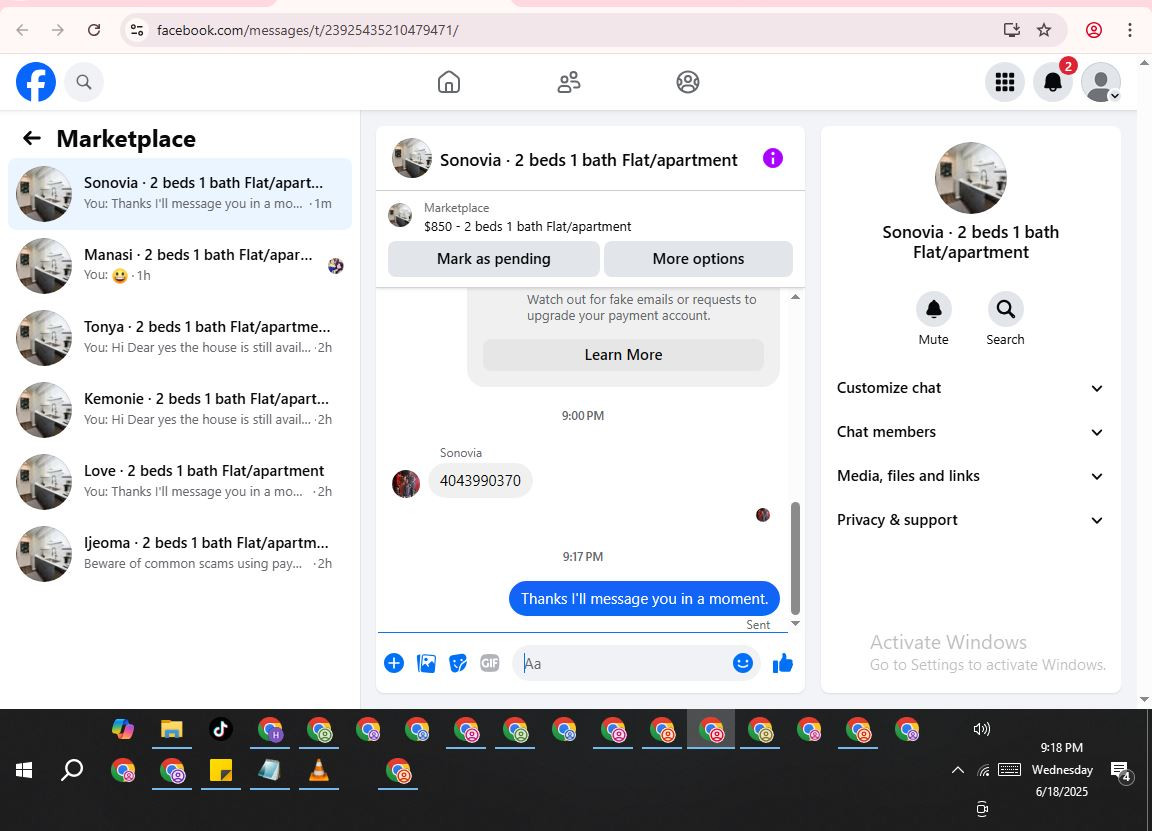
Task: Open the Kemonie conversation
Action: click(x=180, y=409)
